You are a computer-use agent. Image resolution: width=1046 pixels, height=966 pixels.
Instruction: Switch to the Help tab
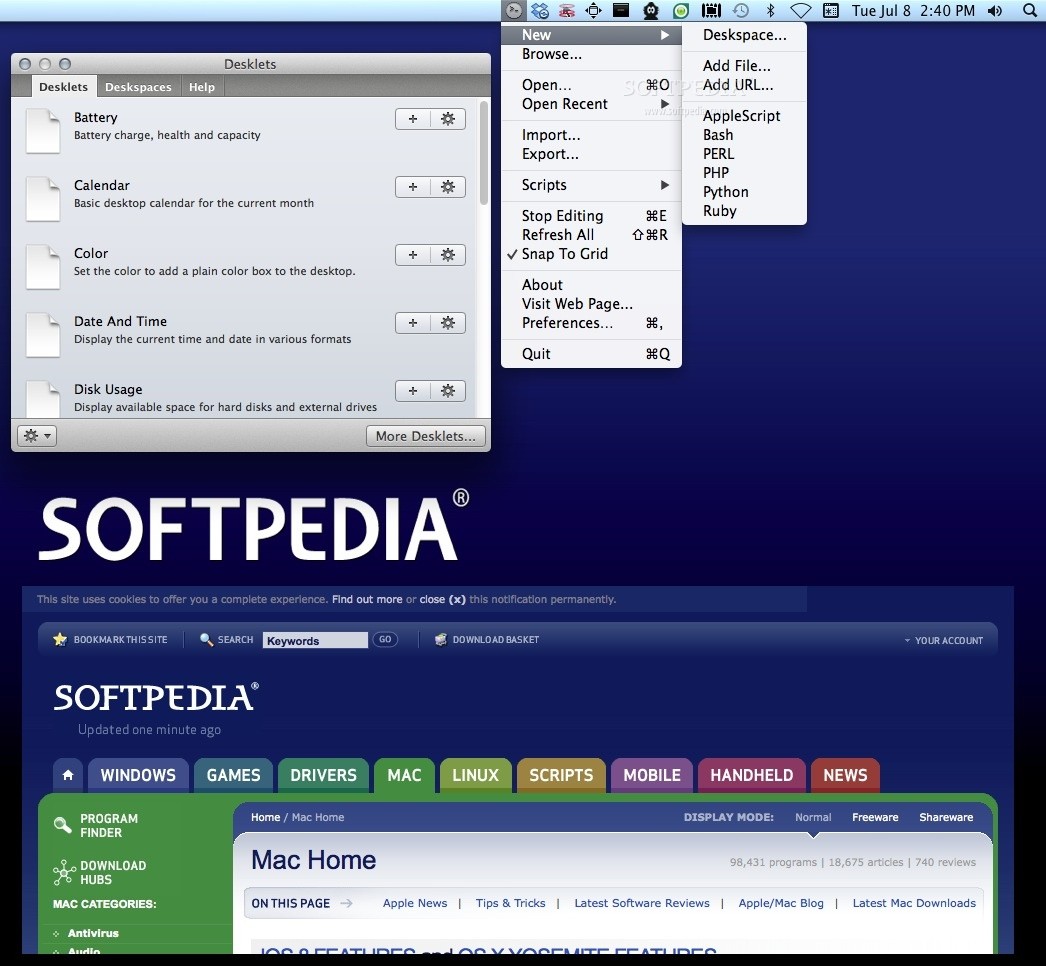point(201,87)
